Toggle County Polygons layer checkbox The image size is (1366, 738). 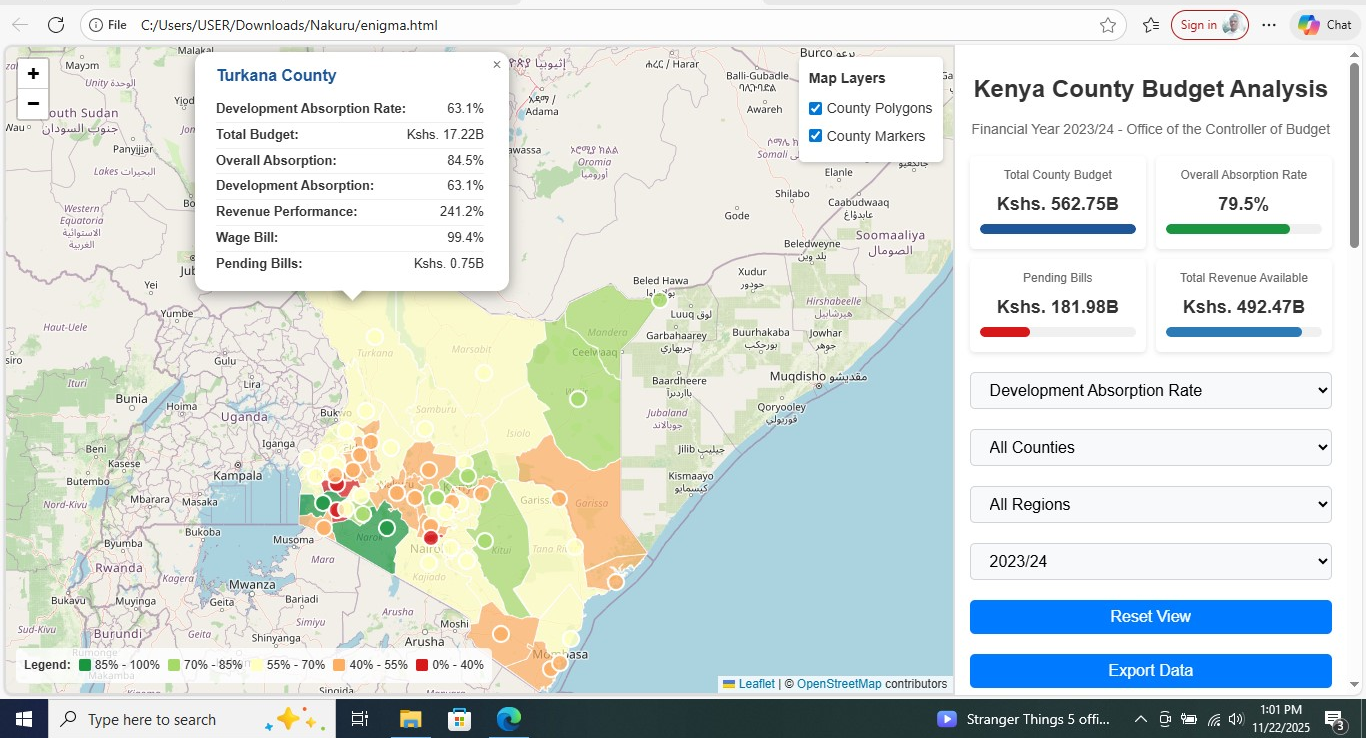coord(816,108)
